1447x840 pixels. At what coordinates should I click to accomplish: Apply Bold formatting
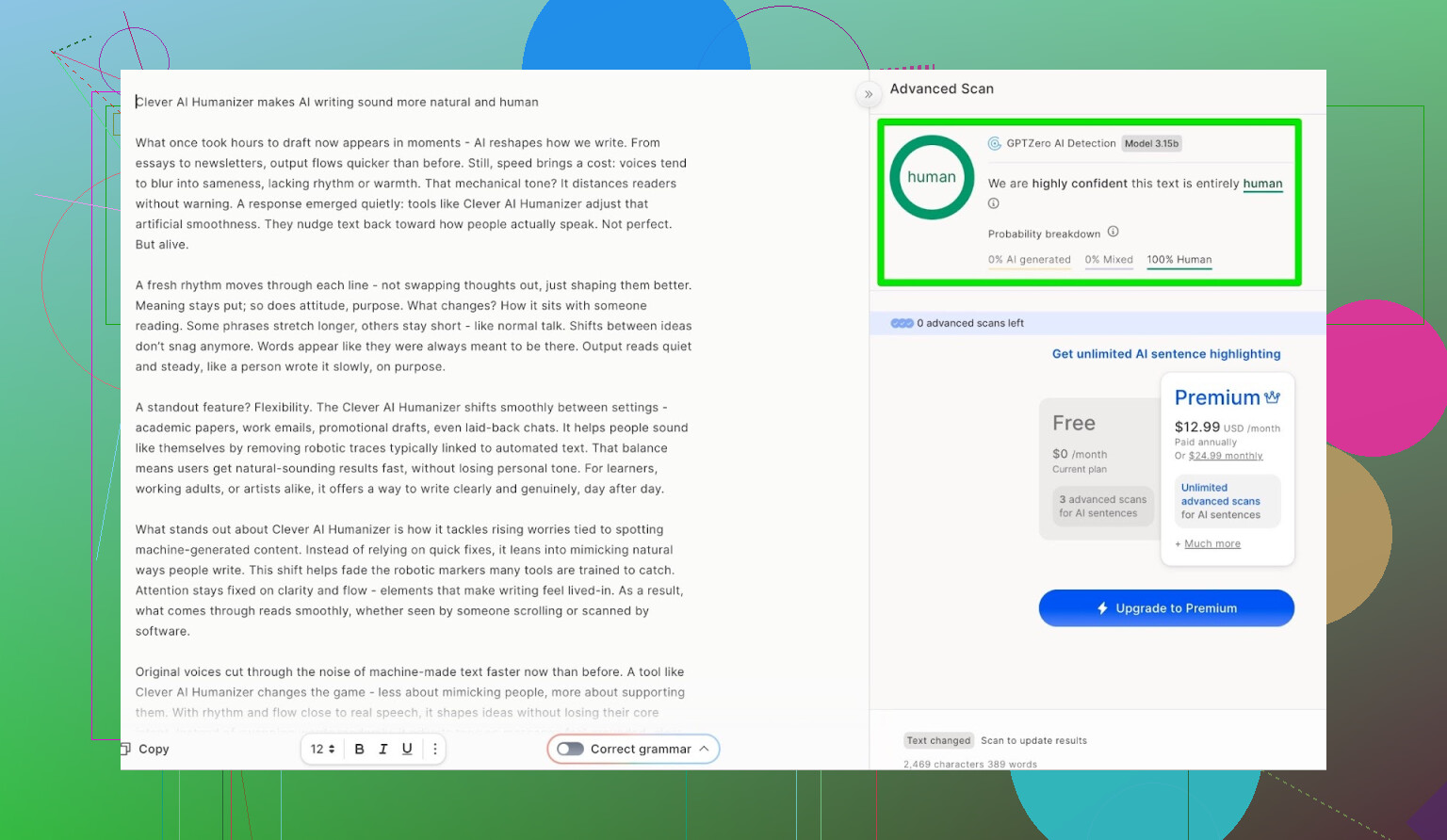coord(359,749)
